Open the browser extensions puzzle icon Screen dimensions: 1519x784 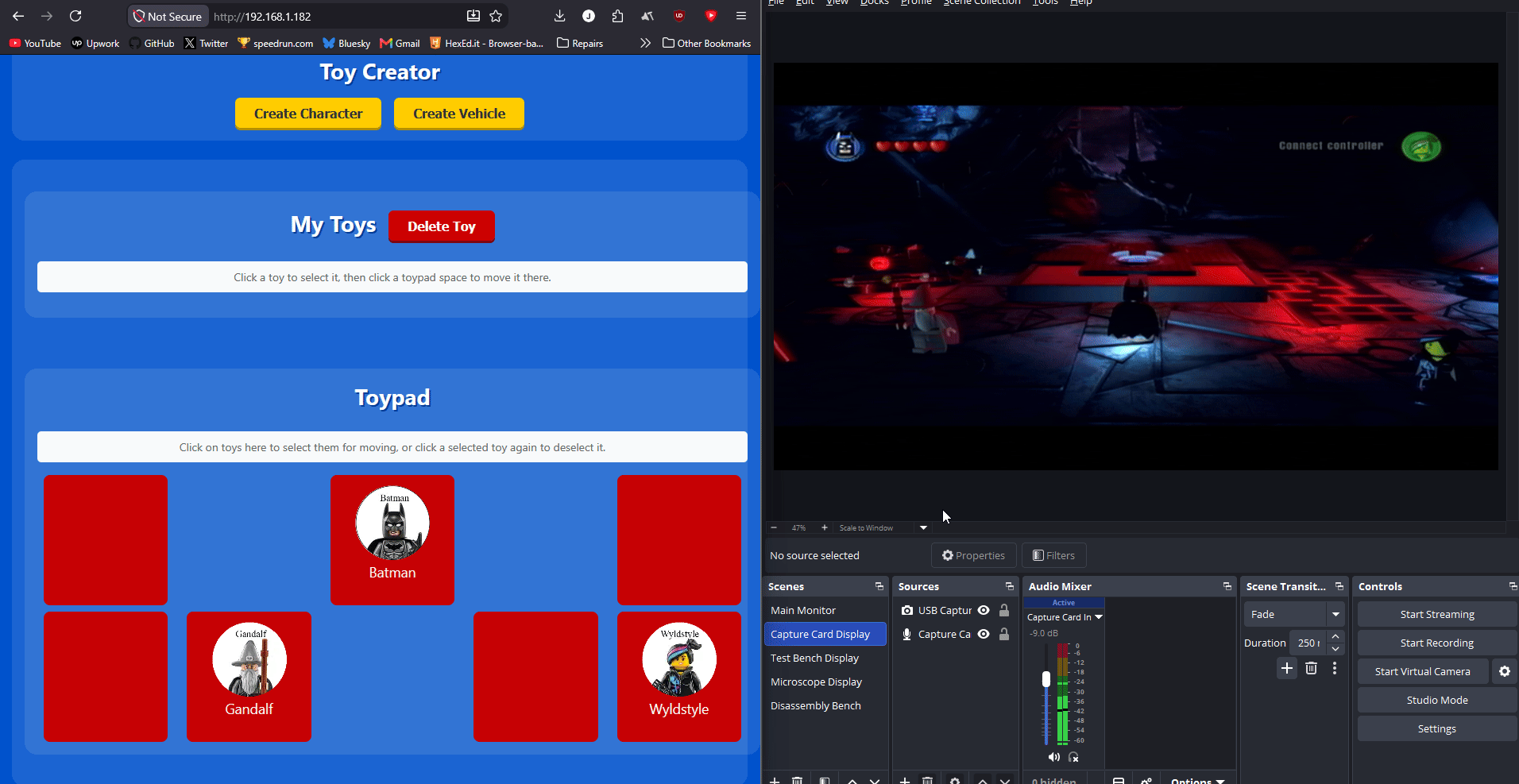pyautogui.click(x=617, y=16)
